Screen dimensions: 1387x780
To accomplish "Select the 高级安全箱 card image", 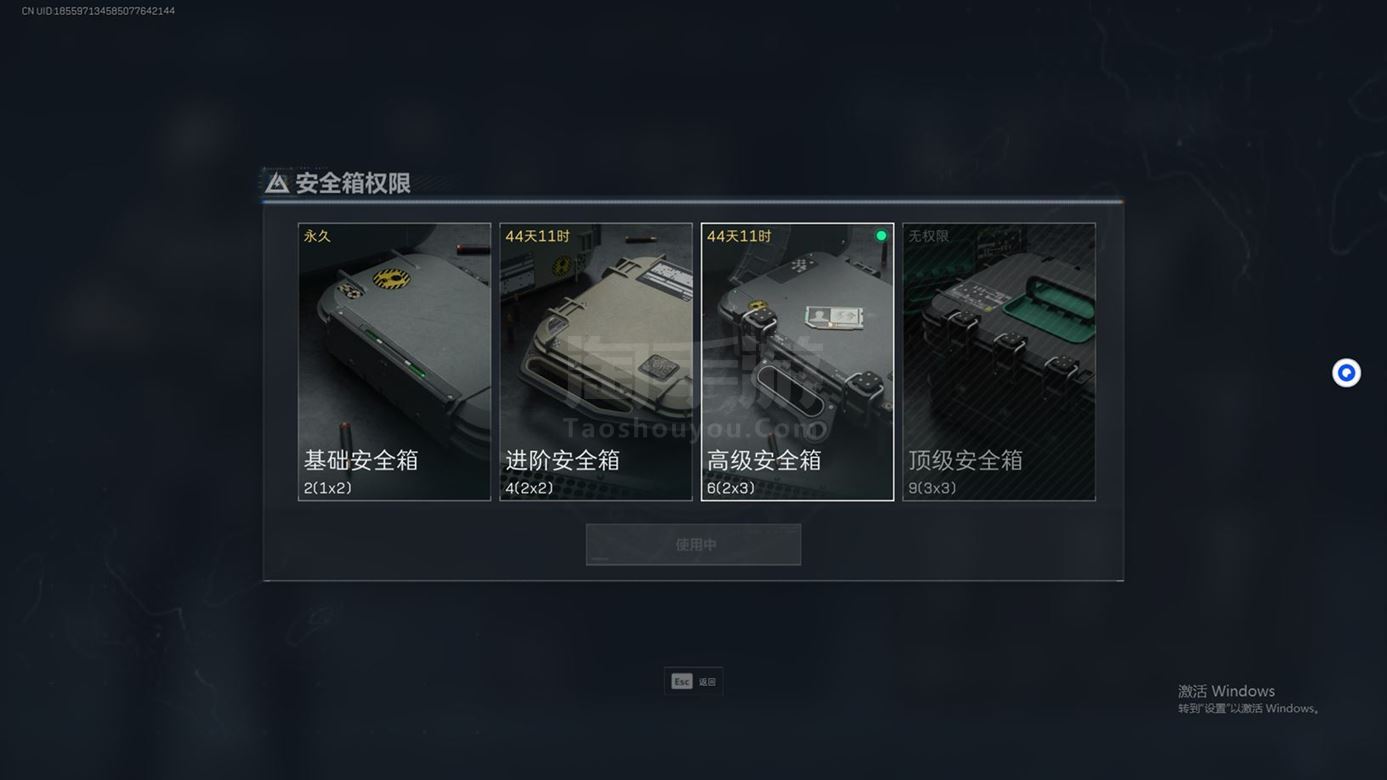I will coord(797,361).
